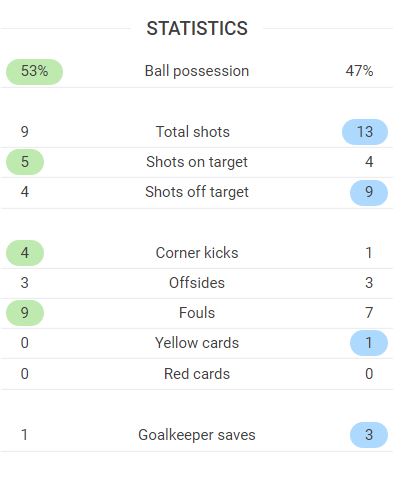Select the blue 13 total shots badge
The width and height of the screenshot is (403, 478).
click(365, 132)
